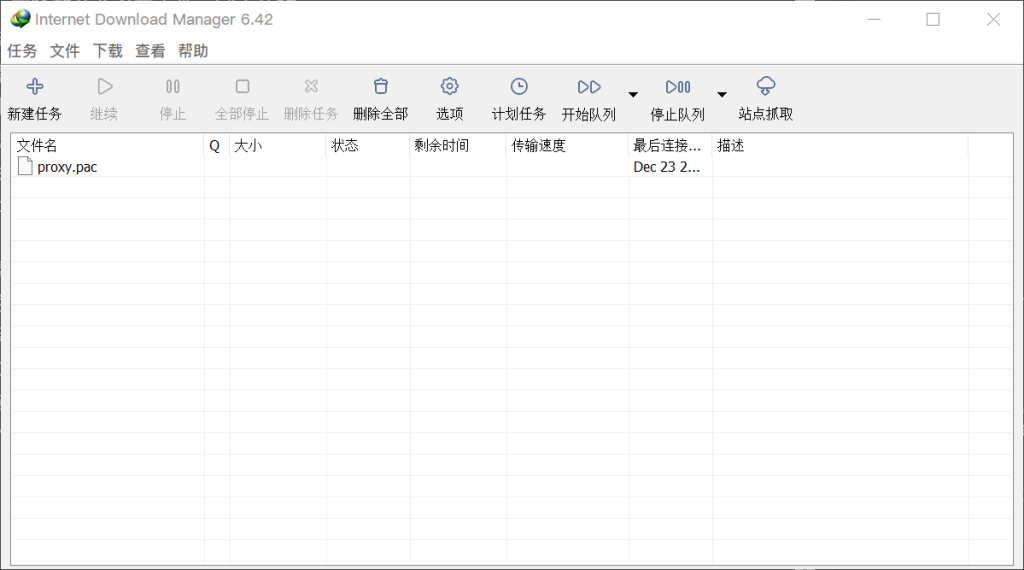Open the 计划任务 clock scheduler
1024x570 pixels.
tap(518, 87)
